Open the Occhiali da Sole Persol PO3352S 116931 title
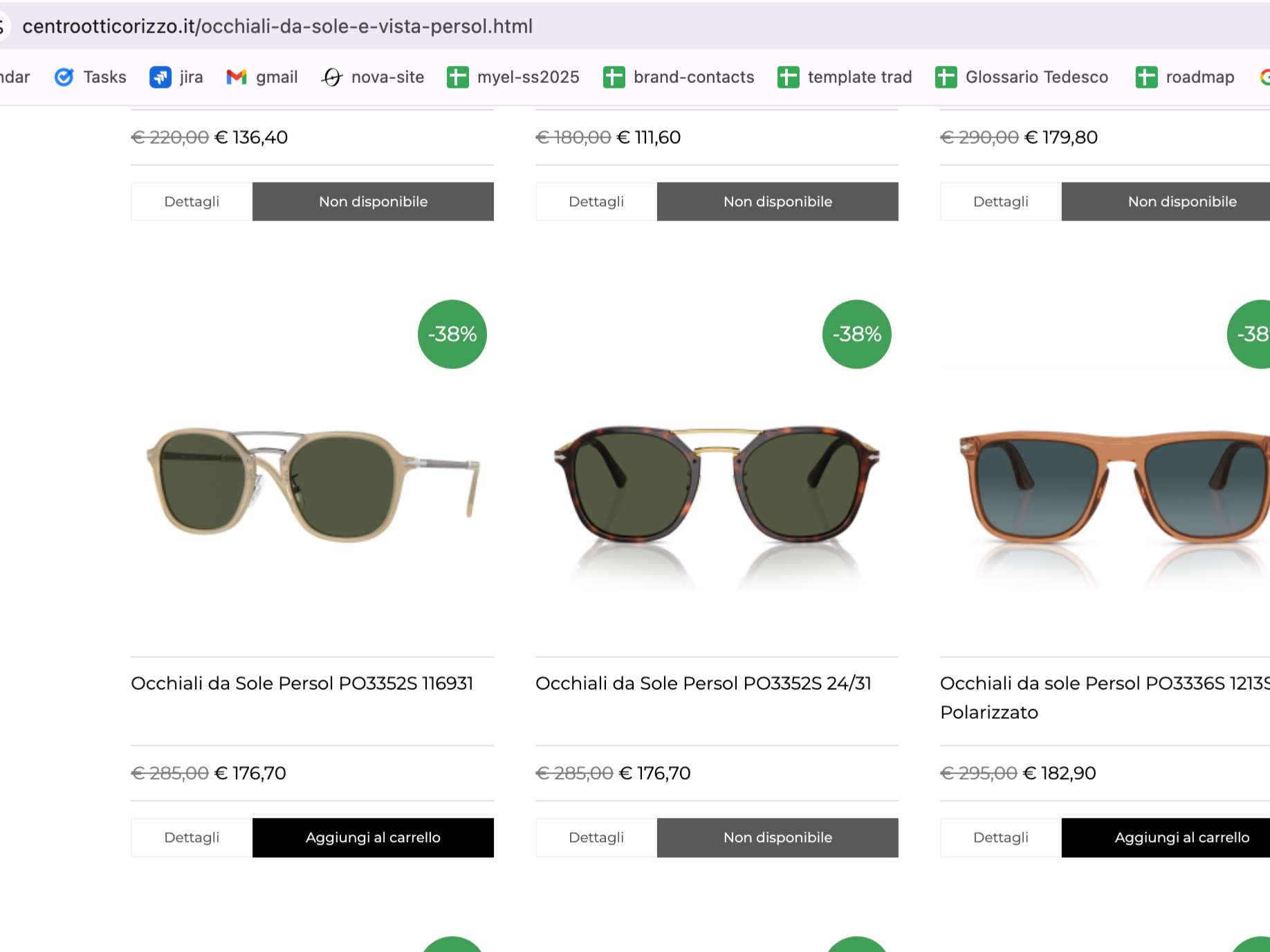 click(x=302, y=683)
